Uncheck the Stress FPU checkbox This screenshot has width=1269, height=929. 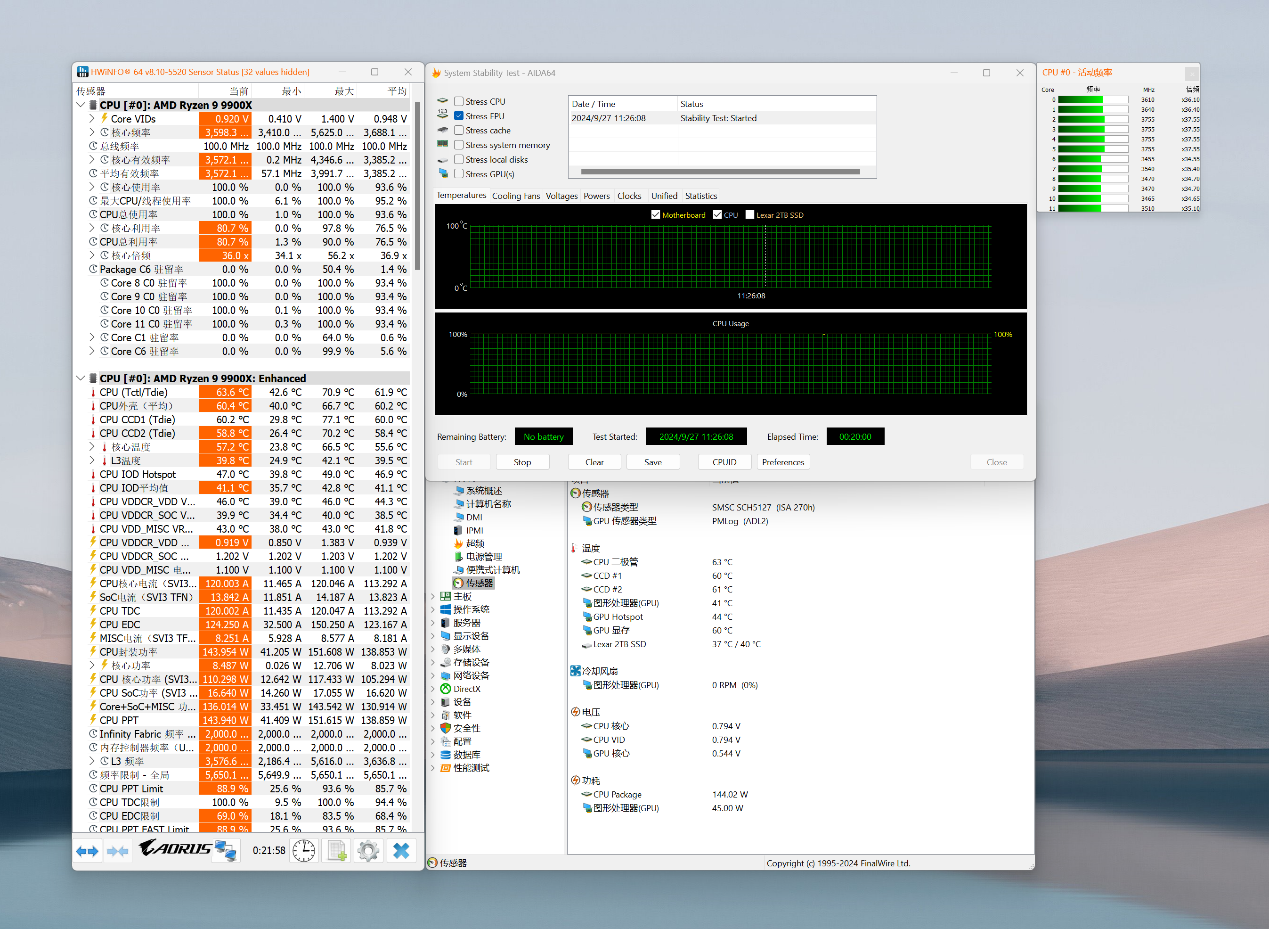pos(459,116)
